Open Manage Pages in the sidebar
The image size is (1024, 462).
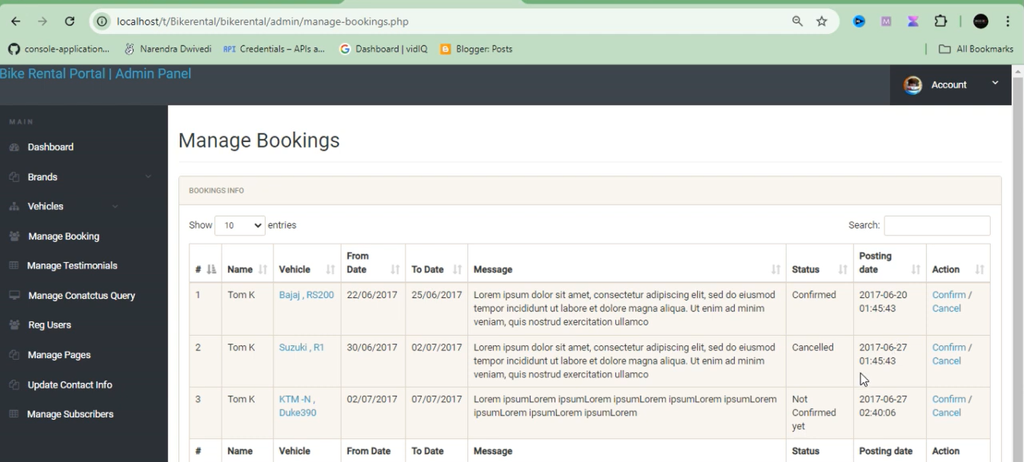click(59, 355)
